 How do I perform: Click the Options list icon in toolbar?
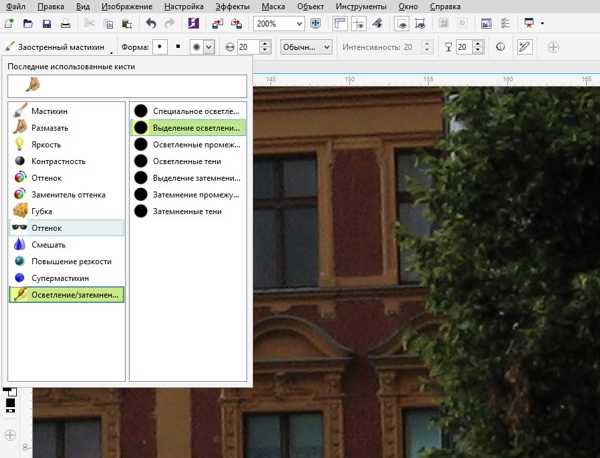(x=505, y=24)
